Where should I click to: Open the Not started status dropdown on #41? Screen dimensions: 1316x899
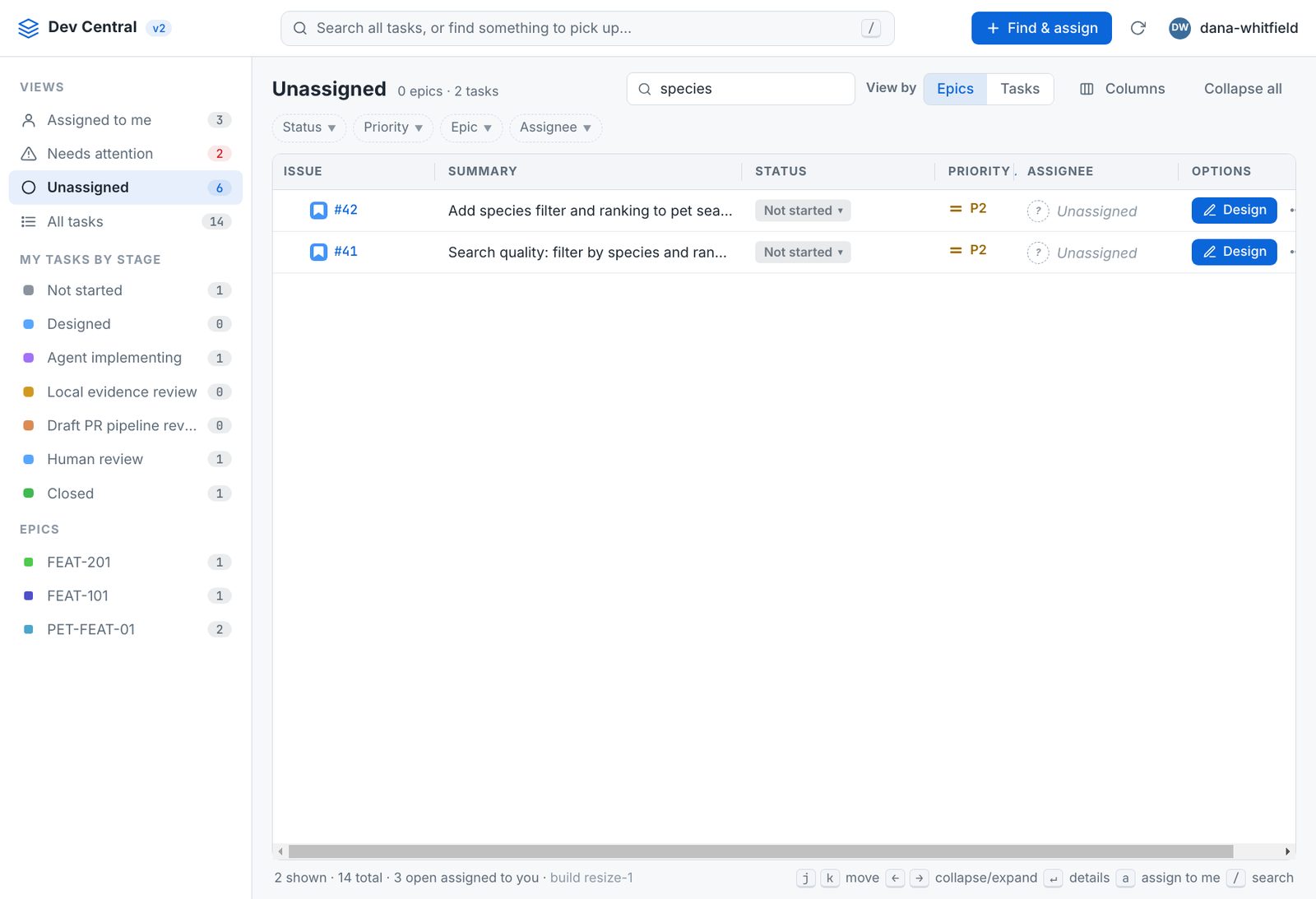[x=803, y=253]
